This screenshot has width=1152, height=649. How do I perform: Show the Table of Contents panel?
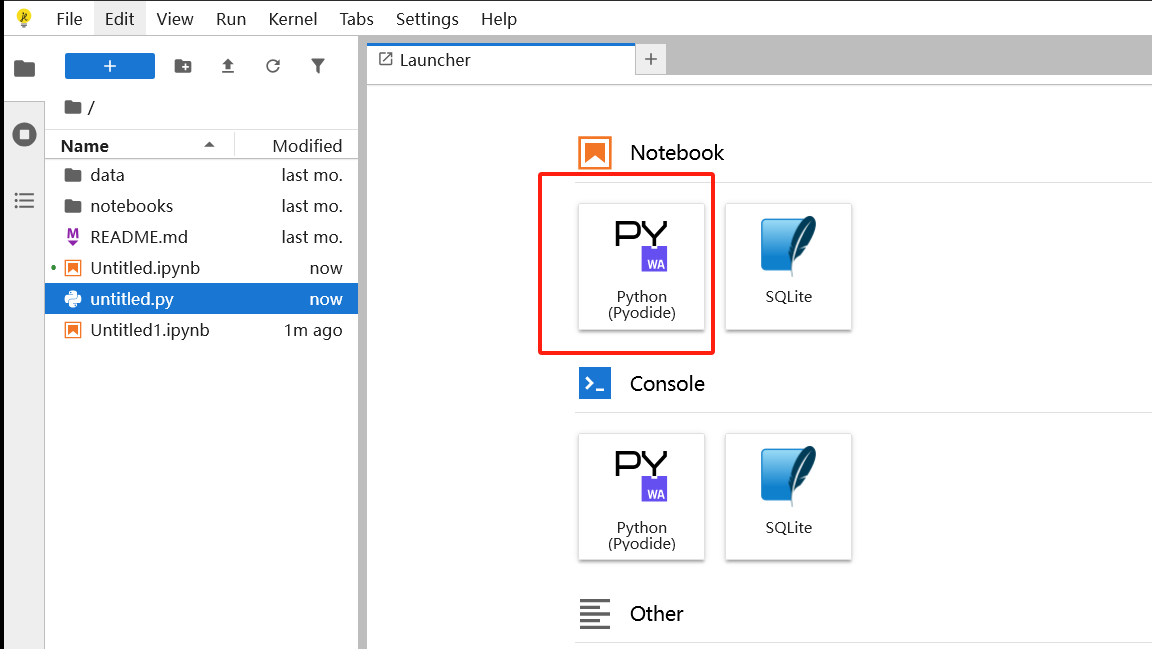point(24,201)
